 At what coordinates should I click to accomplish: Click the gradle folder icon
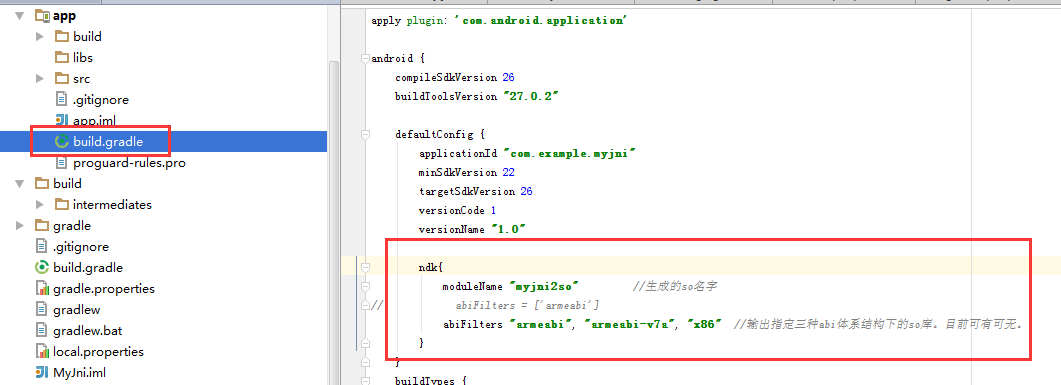click(x=42, y=225)
